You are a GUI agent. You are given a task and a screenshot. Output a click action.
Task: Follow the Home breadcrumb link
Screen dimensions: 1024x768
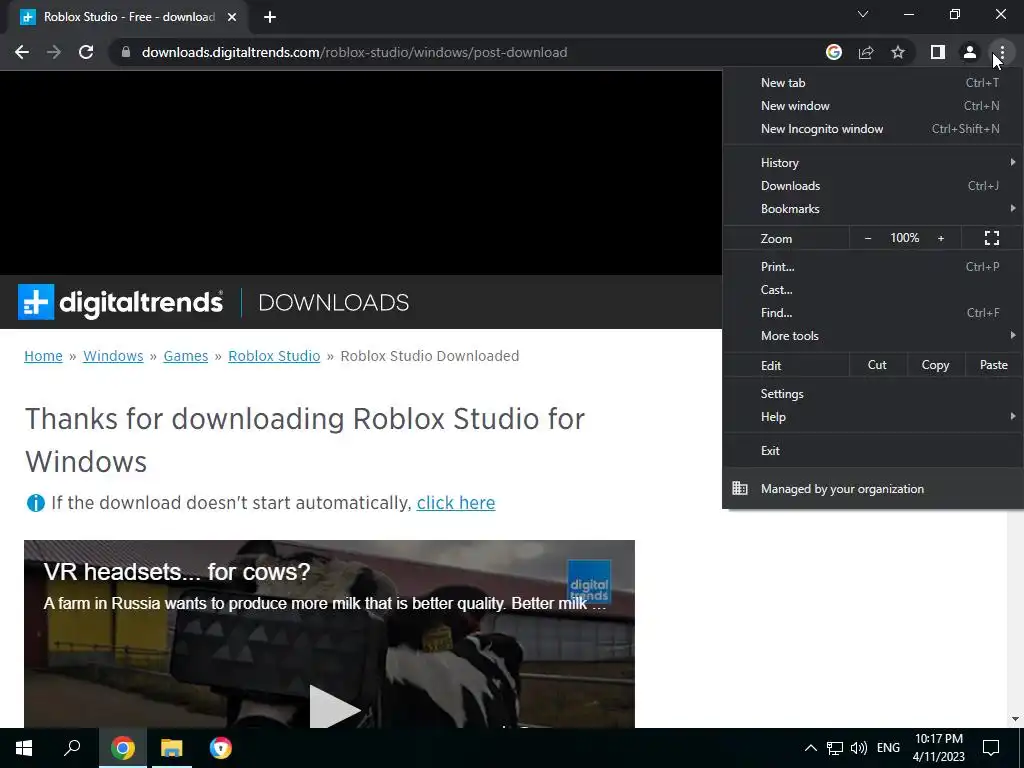(43, 356)
